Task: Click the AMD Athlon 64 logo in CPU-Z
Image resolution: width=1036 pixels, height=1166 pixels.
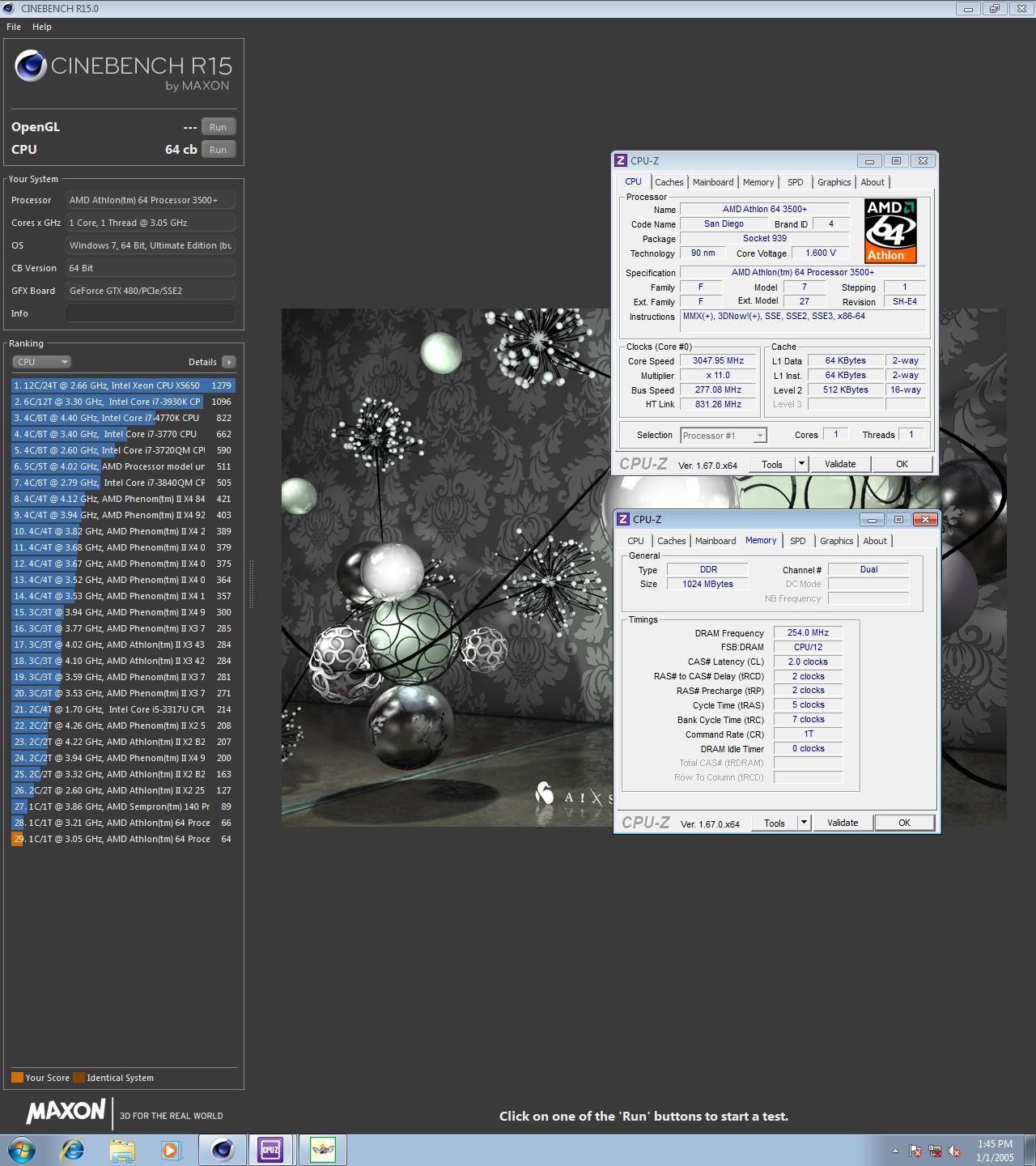Action: [x=890, y=232]
